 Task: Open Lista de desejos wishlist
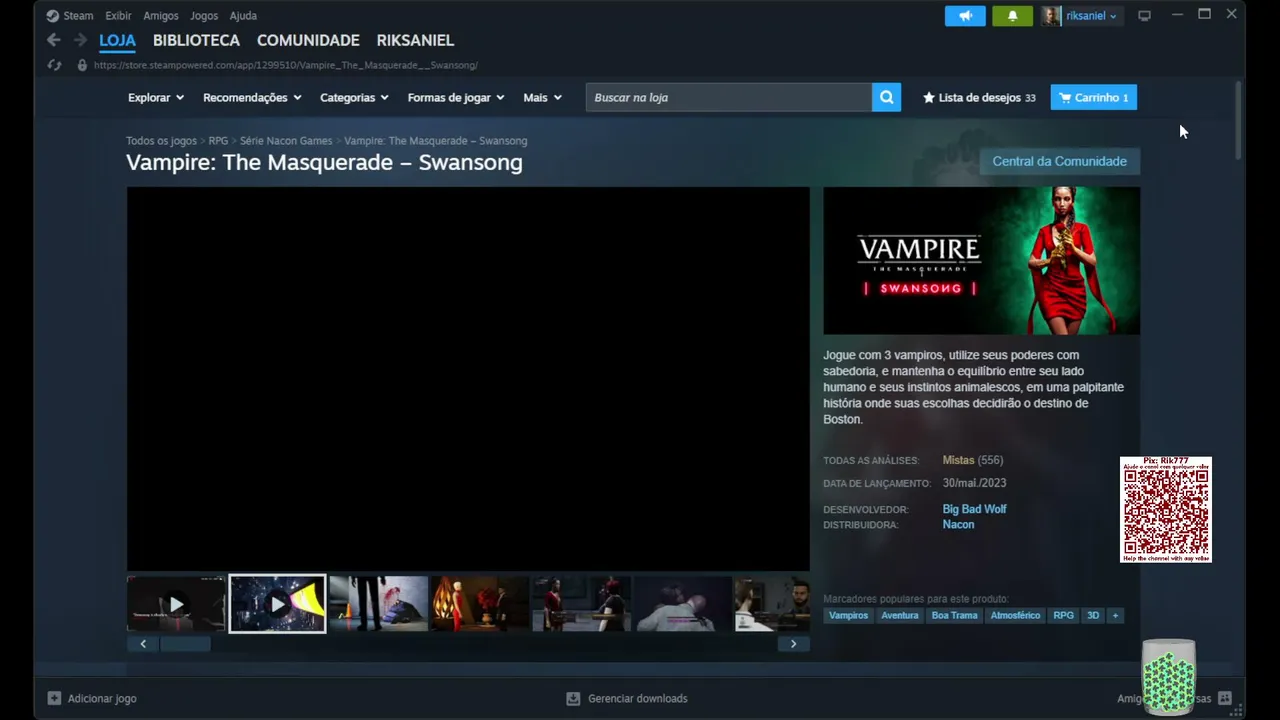(x=979, y=97)
